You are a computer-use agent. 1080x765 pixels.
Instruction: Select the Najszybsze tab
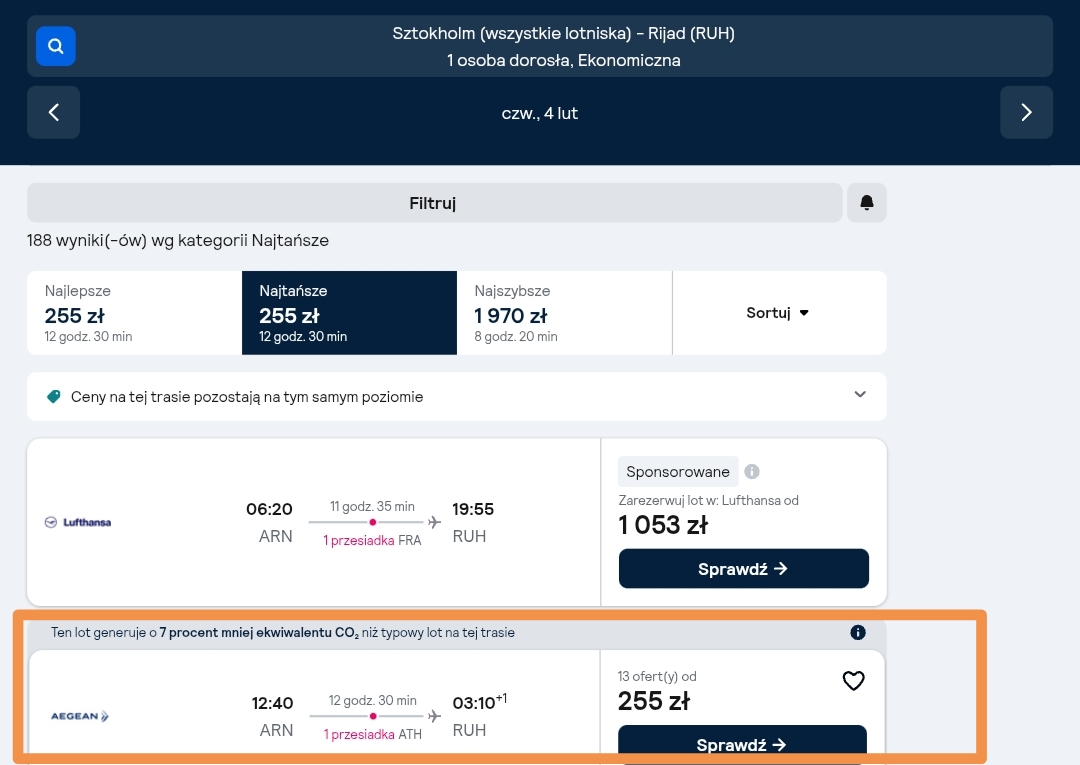[564, 313]
